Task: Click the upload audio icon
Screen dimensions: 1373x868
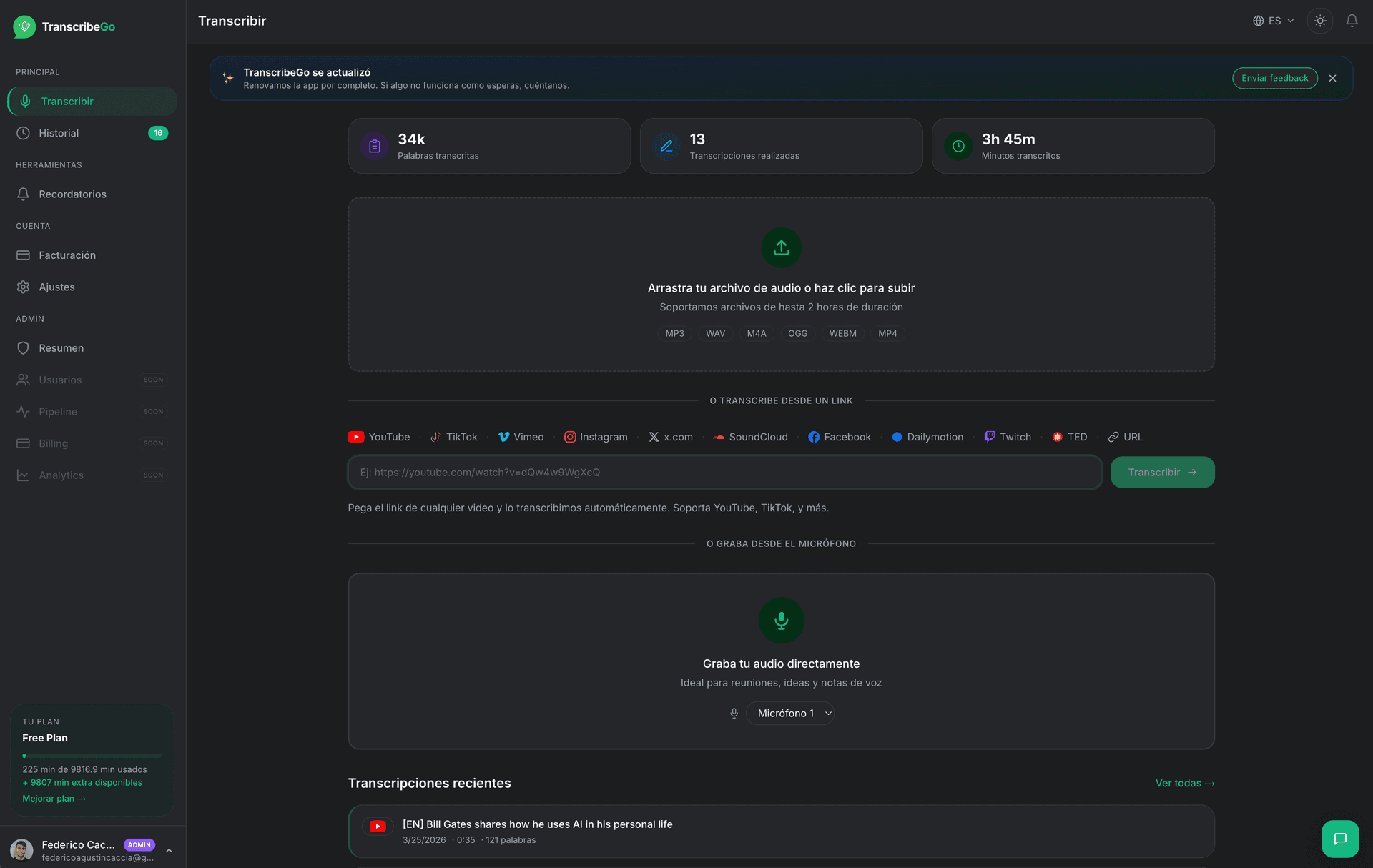Action: pyautogui.click(x=781, y=248)
